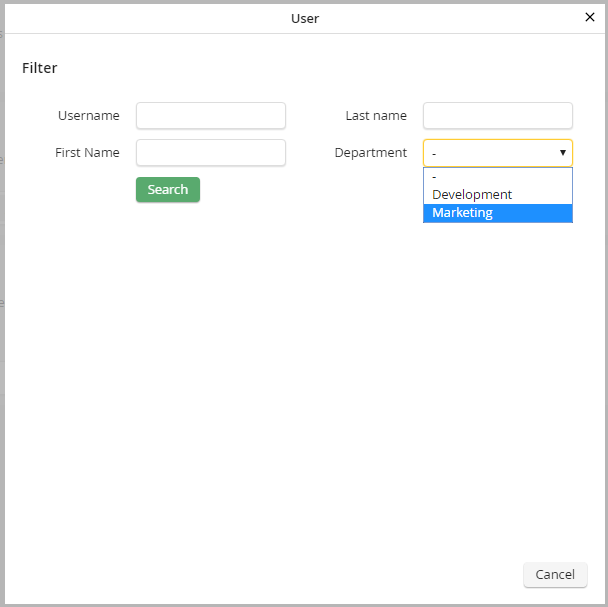Click the Username label text

[x=89, y=116]
